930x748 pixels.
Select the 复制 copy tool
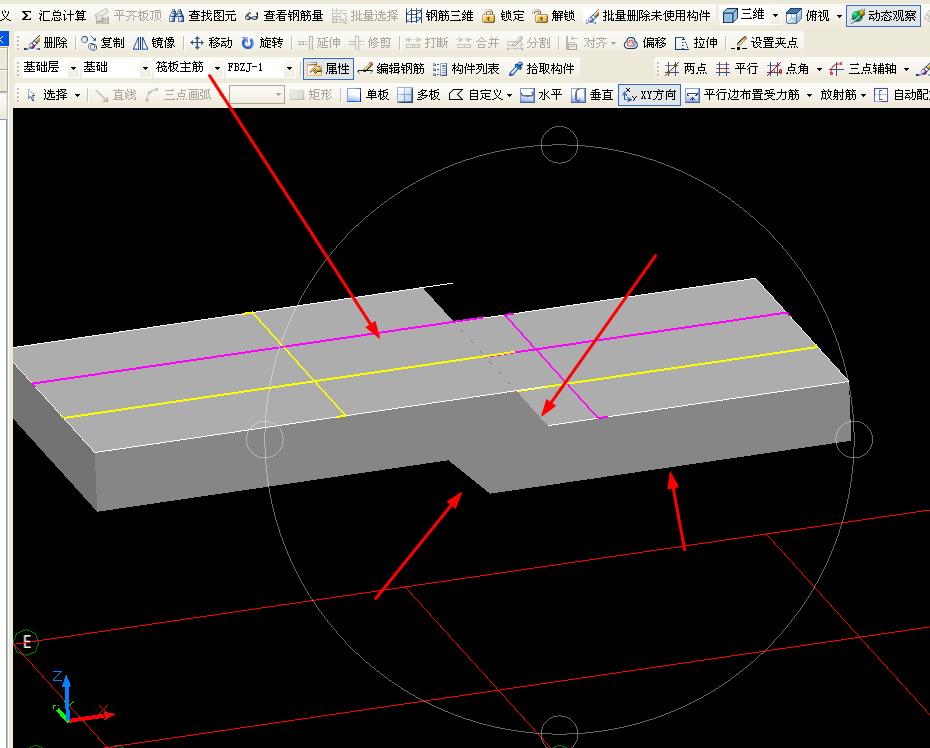click(103, 43)
